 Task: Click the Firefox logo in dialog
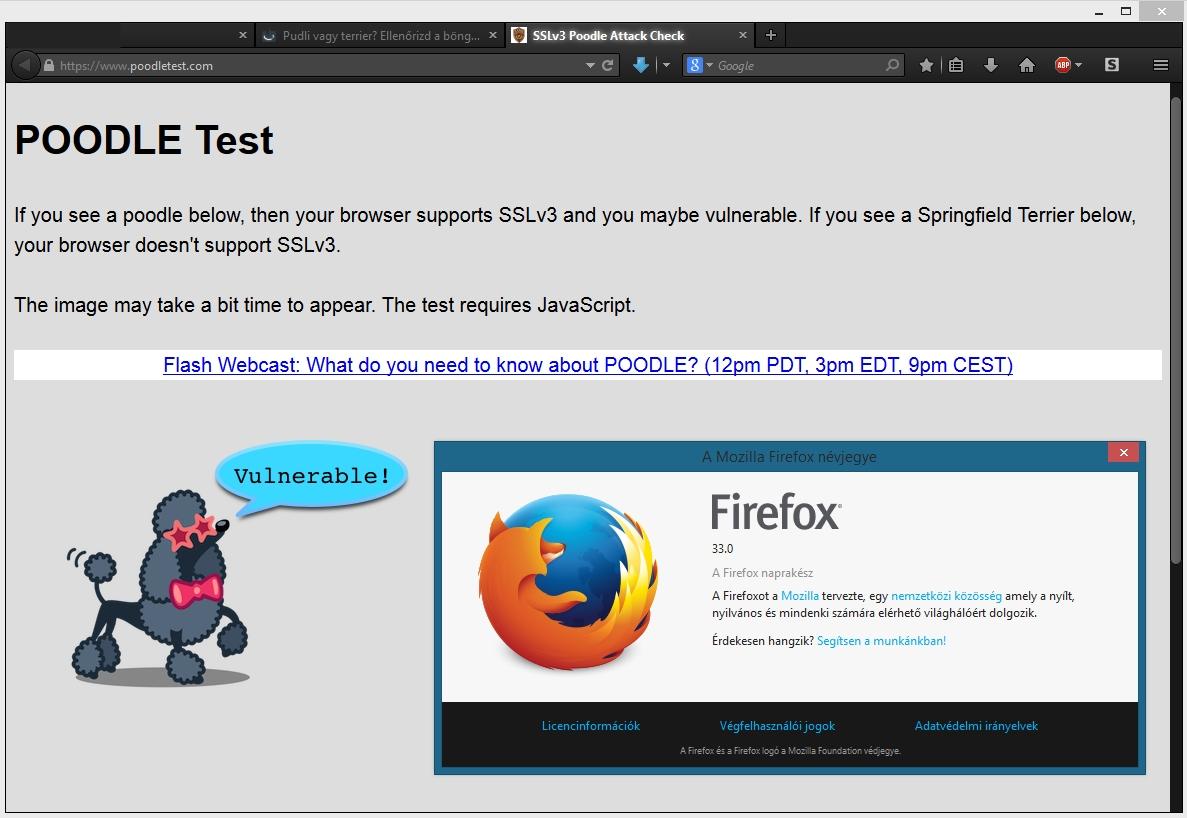click(x=568, y=581)
